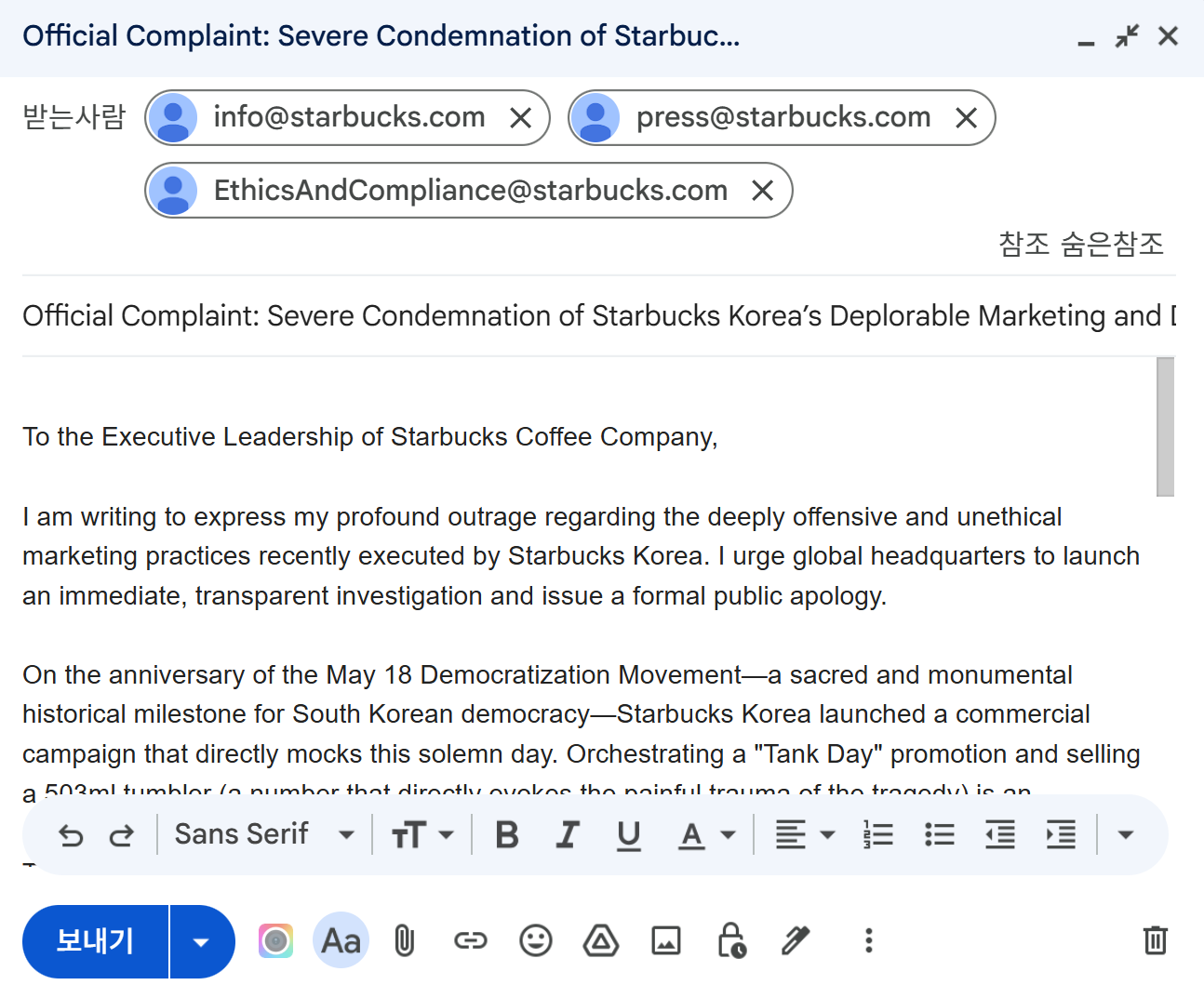This screenshot has height=985, width=1204.
Task: Decrease the indent level
Action: (1000, 835)
